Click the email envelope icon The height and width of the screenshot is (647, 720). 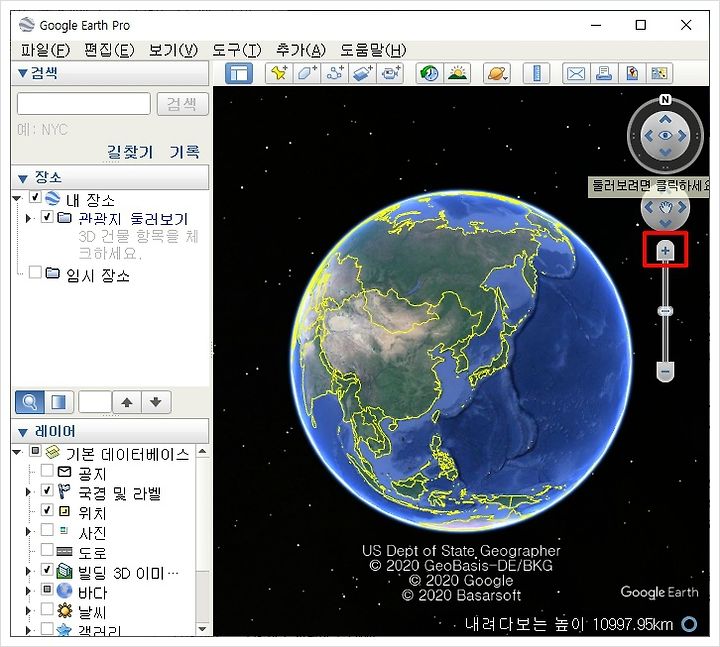pos(576,73)
